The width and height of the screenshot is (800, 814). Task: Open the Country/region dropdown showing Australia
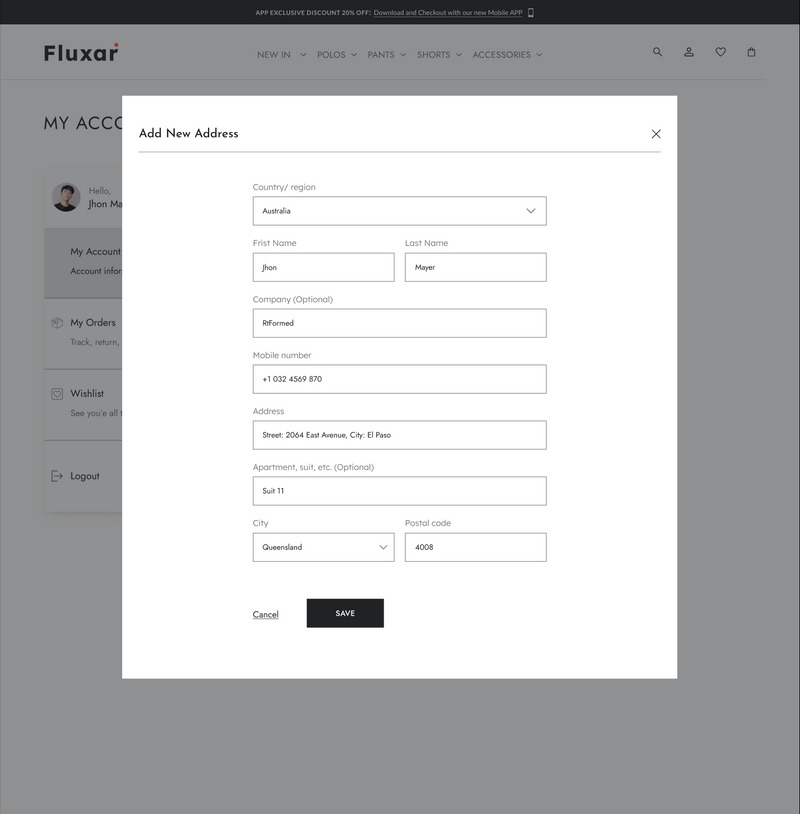tap(399, 211)
